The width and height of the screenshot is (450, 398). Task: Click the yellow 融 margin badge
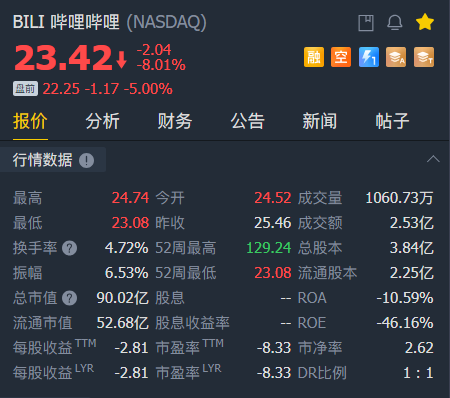point(314,57)
